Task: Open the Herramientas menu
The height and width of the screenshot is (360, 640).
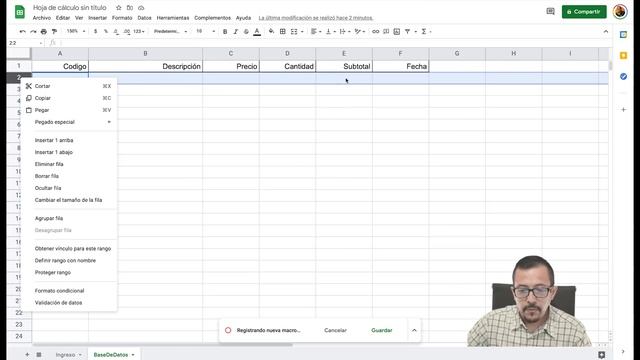Action: click(173, 18)
